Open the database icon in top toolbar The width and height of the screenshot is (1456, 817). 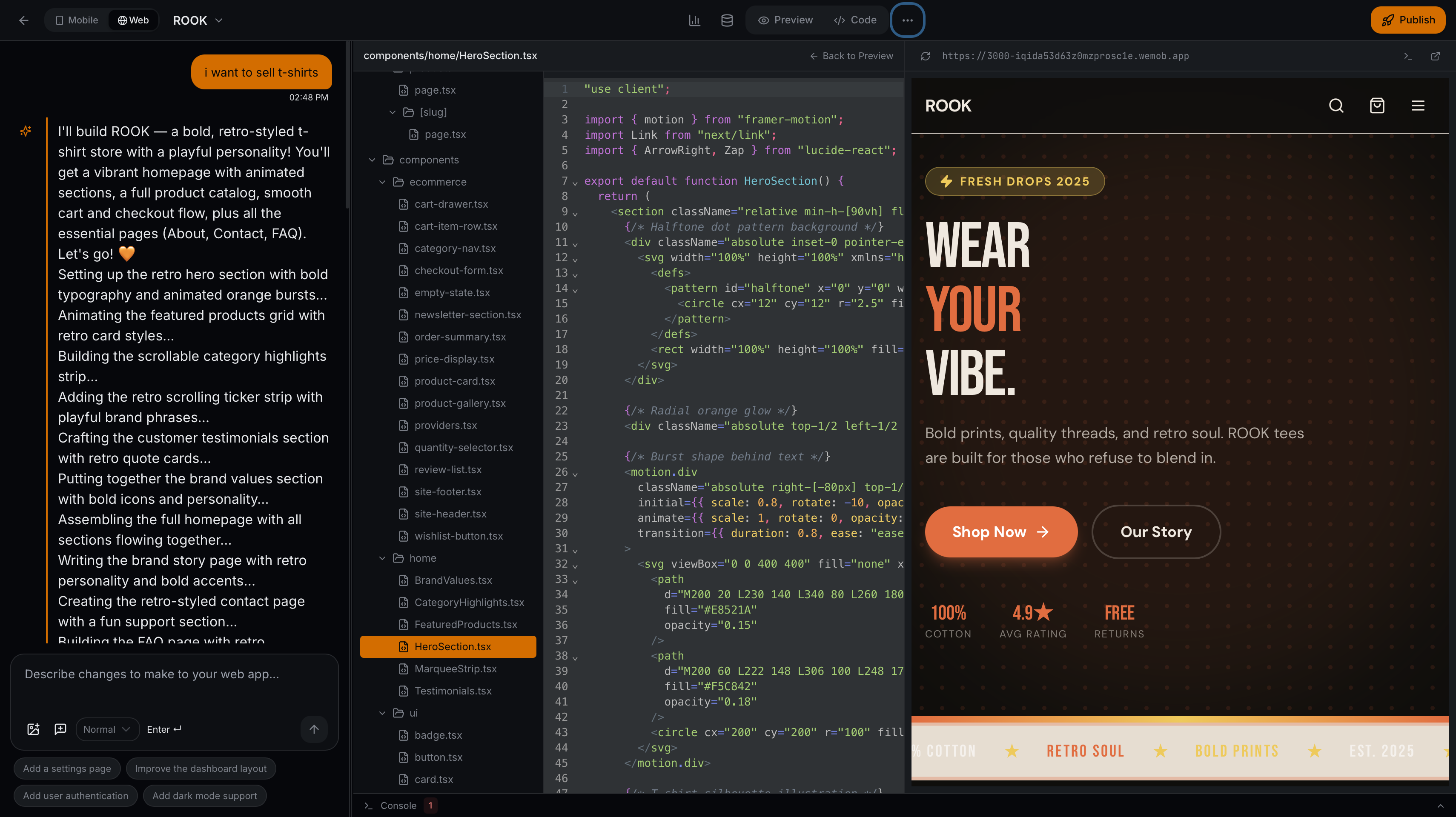click(x=727, y=20)
